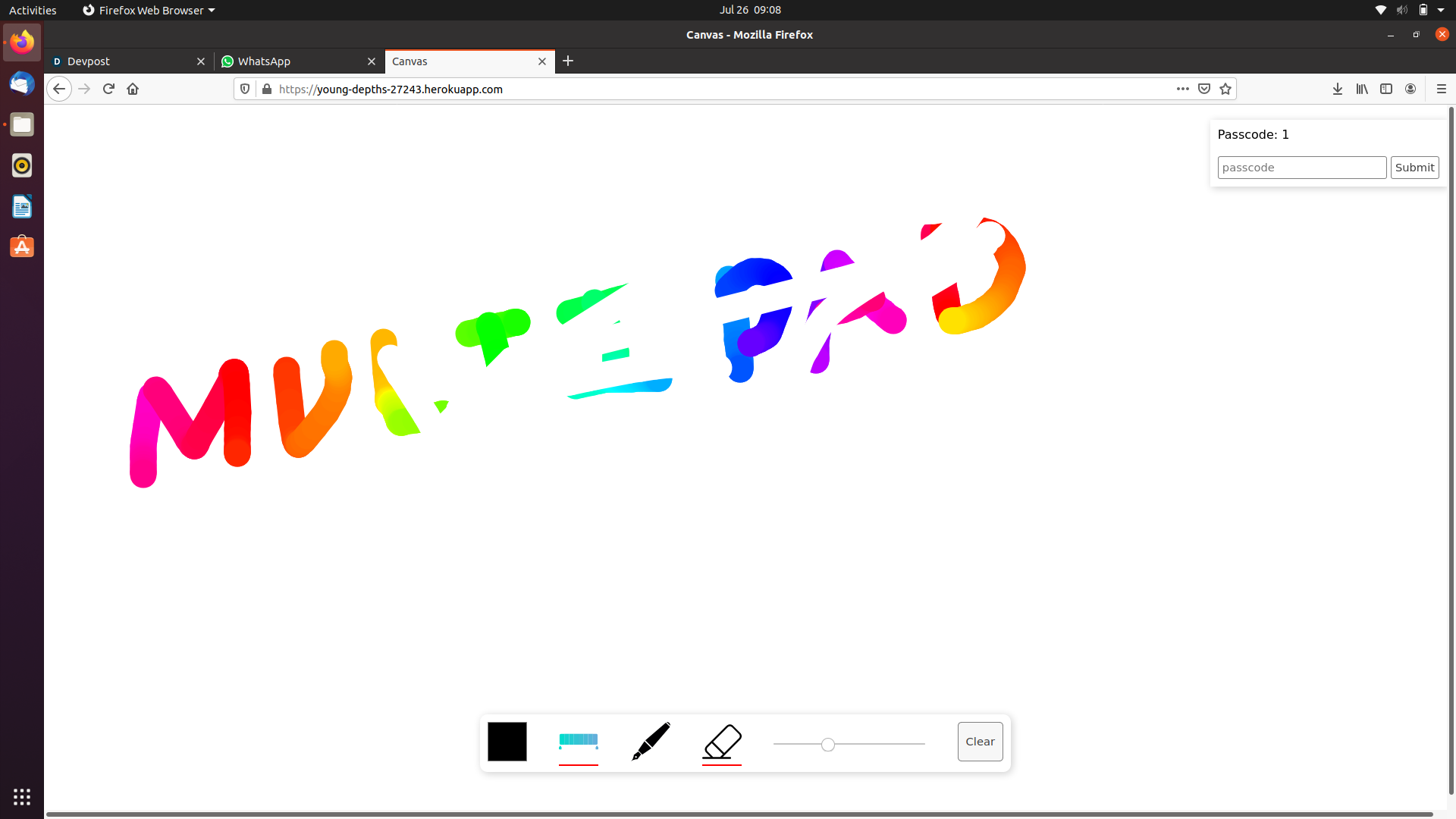Viewport: 1456px width, 819px height.
Task: Toggle the sidebar view icon
Action: pos(1385,89)
